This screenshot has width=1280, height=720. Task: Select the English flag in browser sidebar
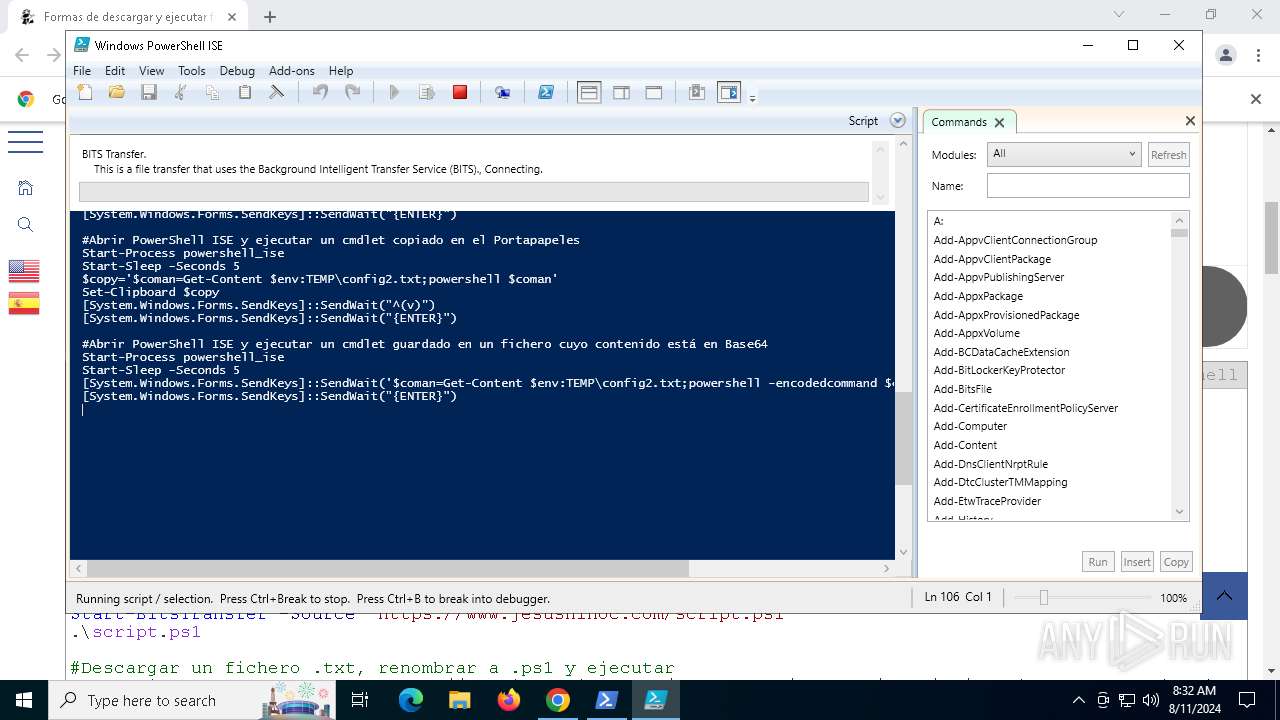(24, 271)
